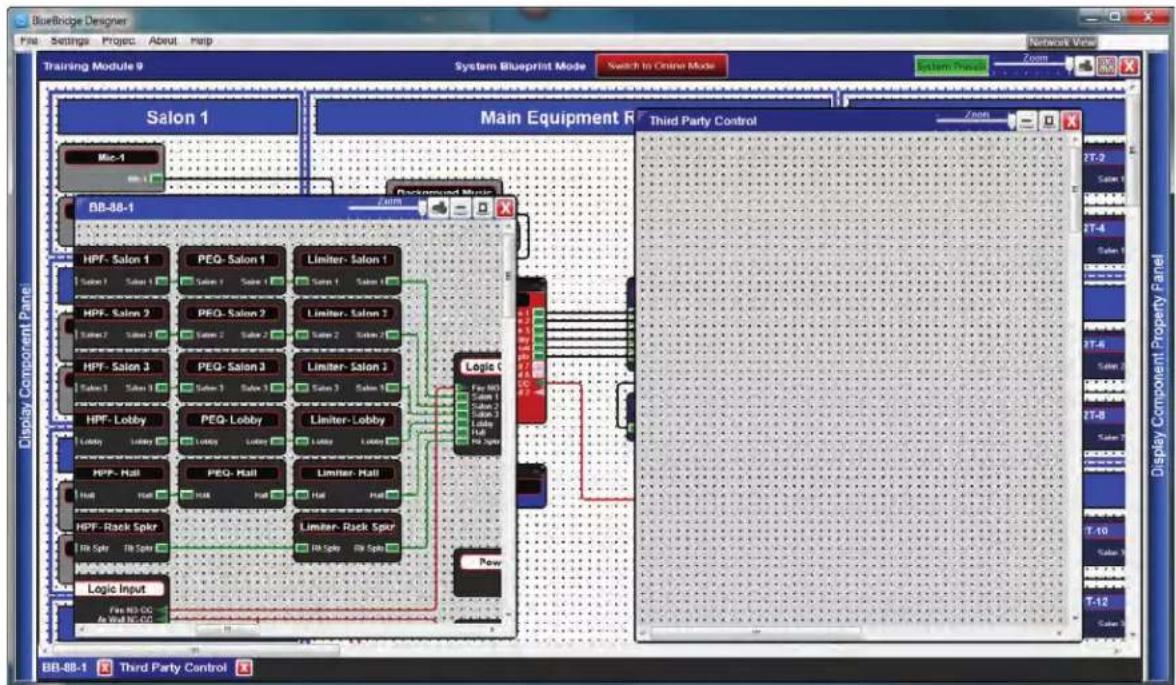Click Limiter- Salon 1 input port
1176x685 pixels.
[x=302, y=281]
